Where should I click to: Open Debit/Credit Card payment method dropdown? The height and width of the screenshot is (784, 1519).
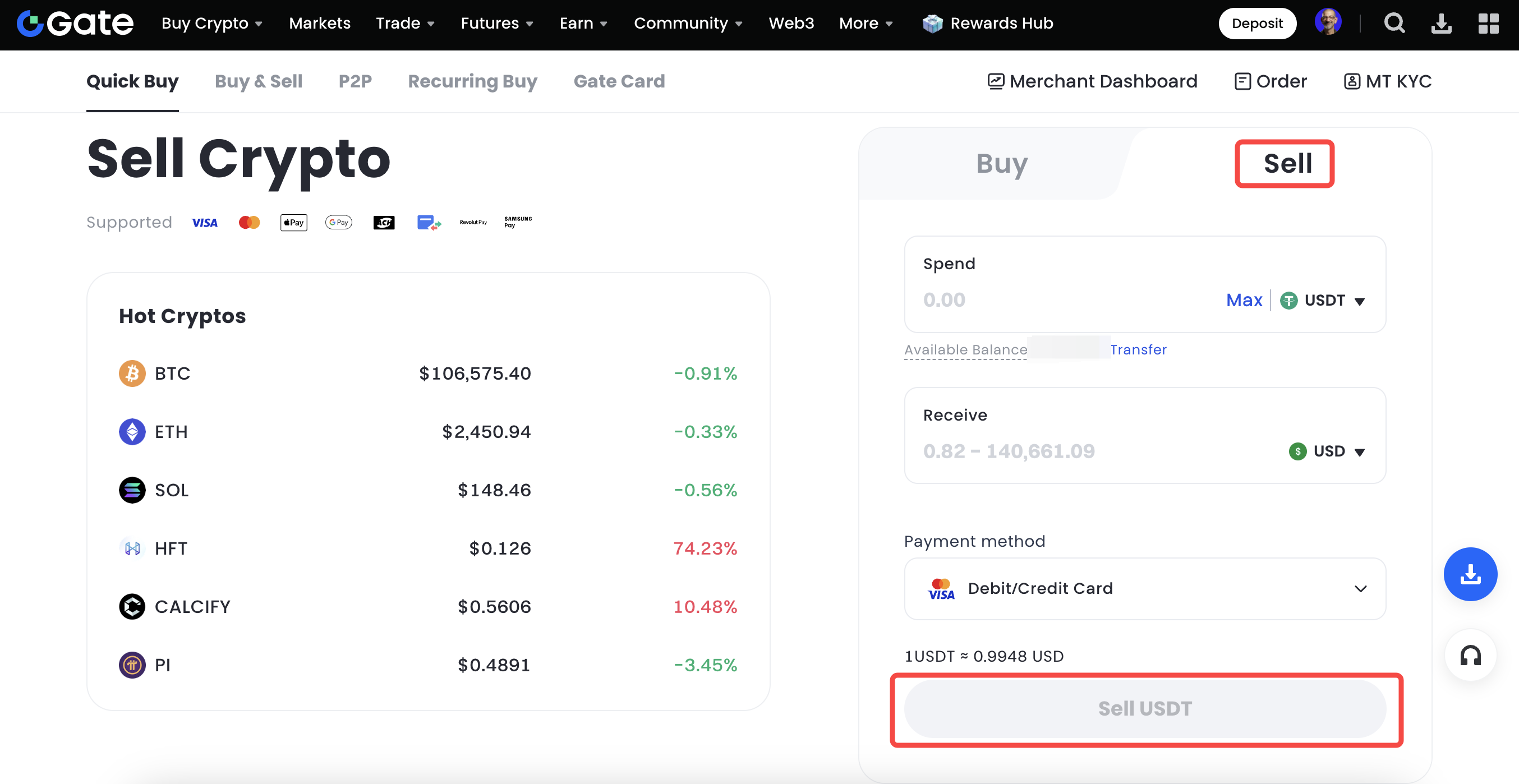[1144, 588]
